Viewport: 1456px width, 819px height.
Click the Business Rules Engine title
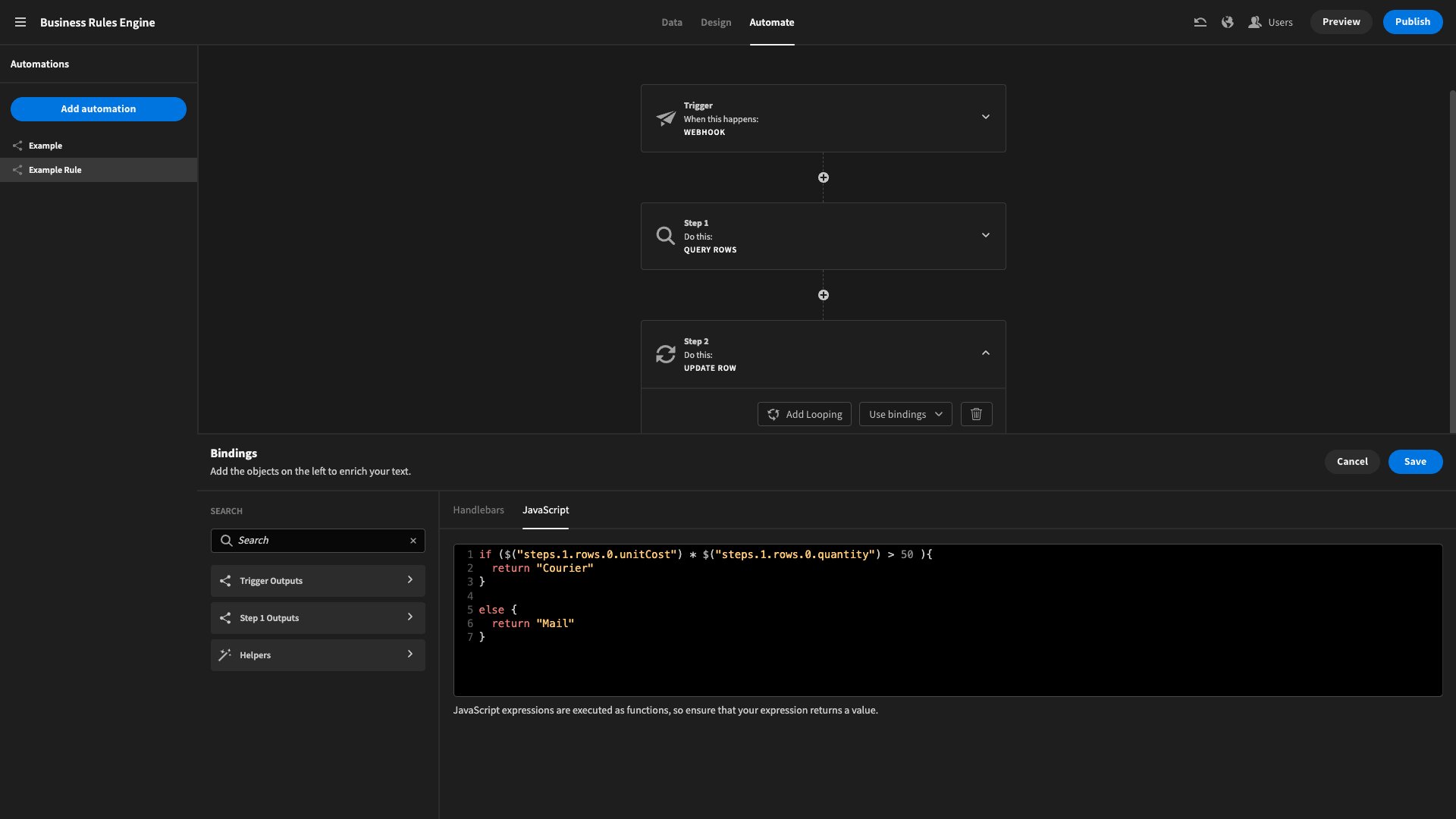97,22
